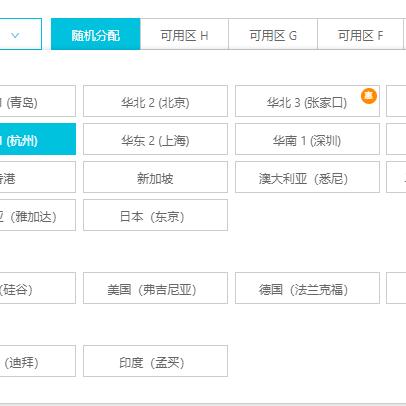
Task: Select the (迪拜) region
Action: pos(38,361)
